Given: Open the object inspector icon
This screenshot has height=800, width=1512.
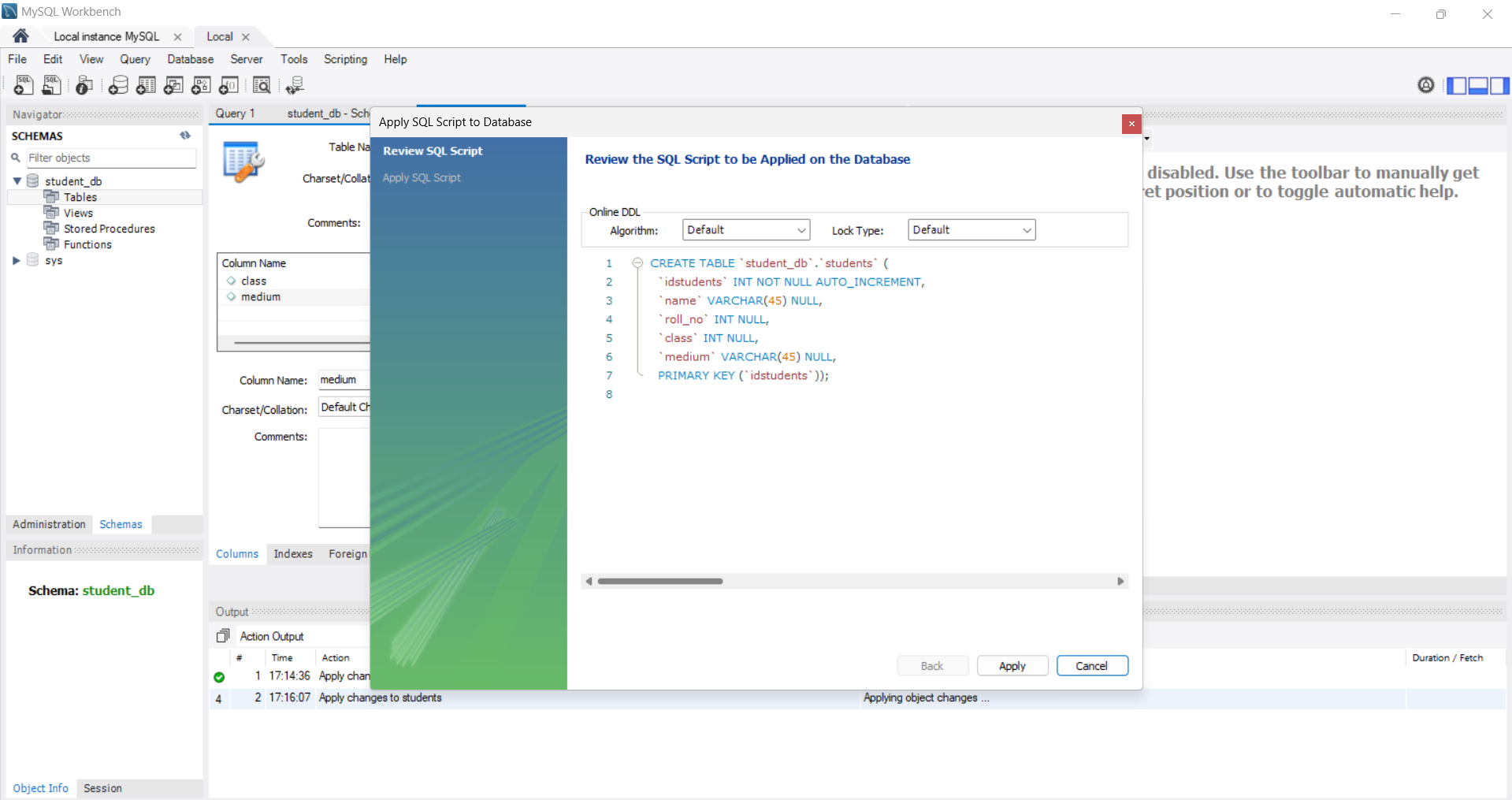Looking at the screenshot, I should 84,85.
